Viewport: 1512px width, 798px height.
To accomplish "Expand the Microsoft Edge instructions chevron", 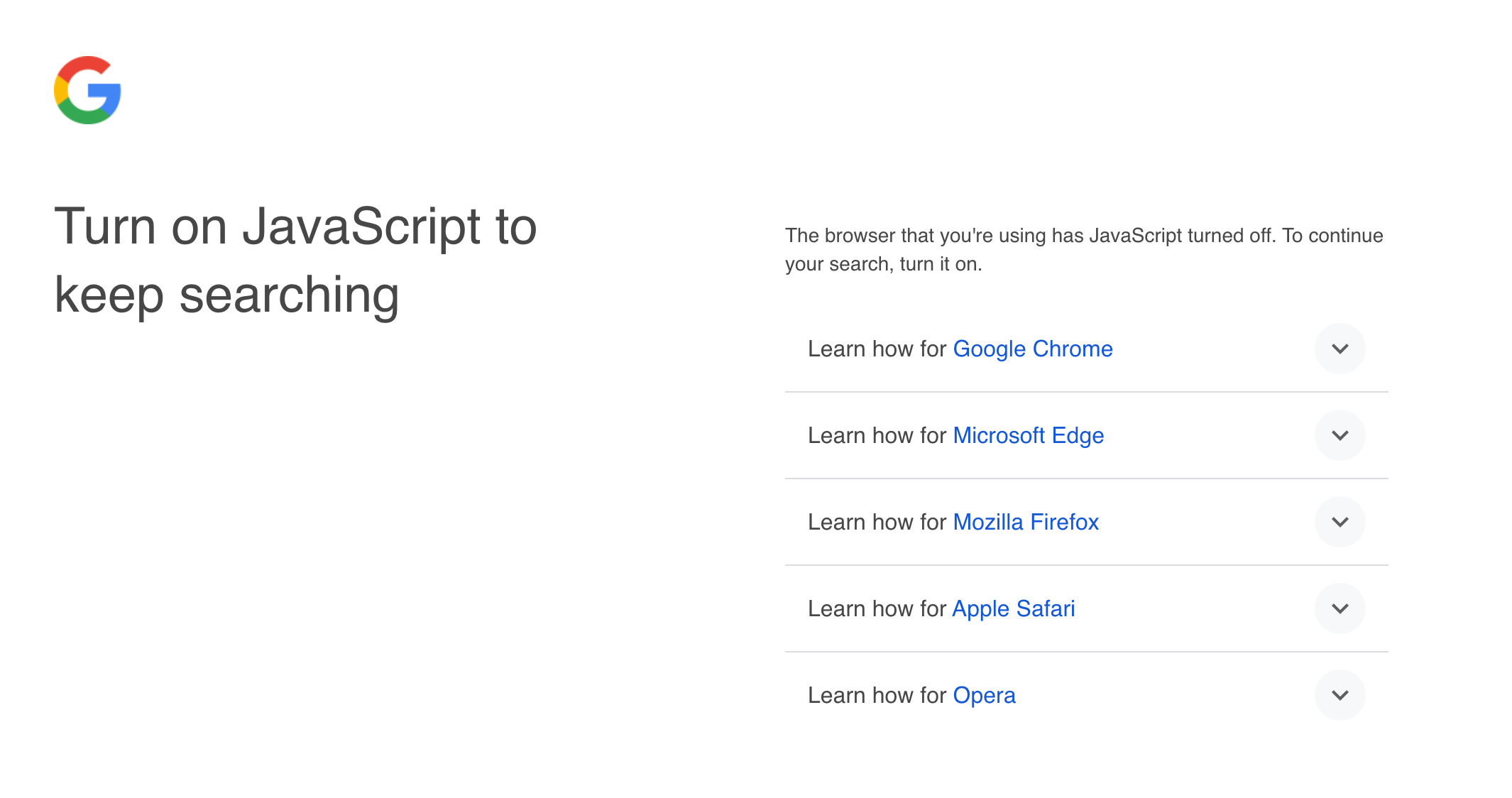I will click(x=1340, y=435).
